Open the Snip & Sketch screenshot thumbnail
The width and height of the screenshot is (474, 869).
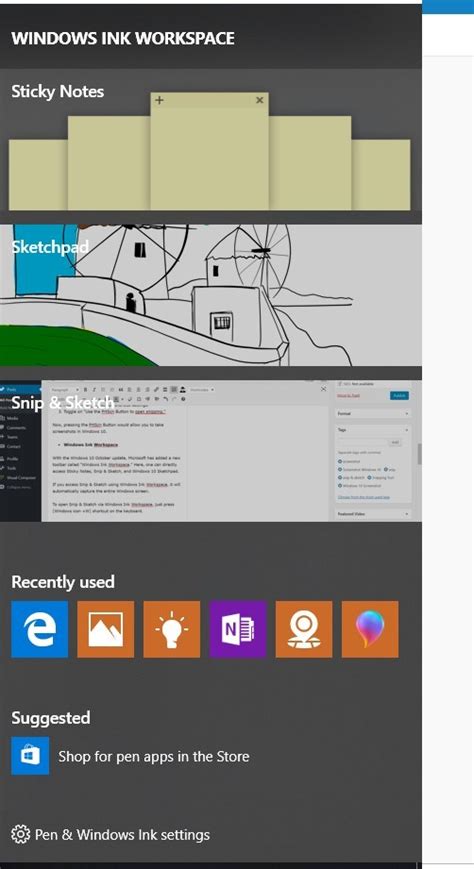211,451
